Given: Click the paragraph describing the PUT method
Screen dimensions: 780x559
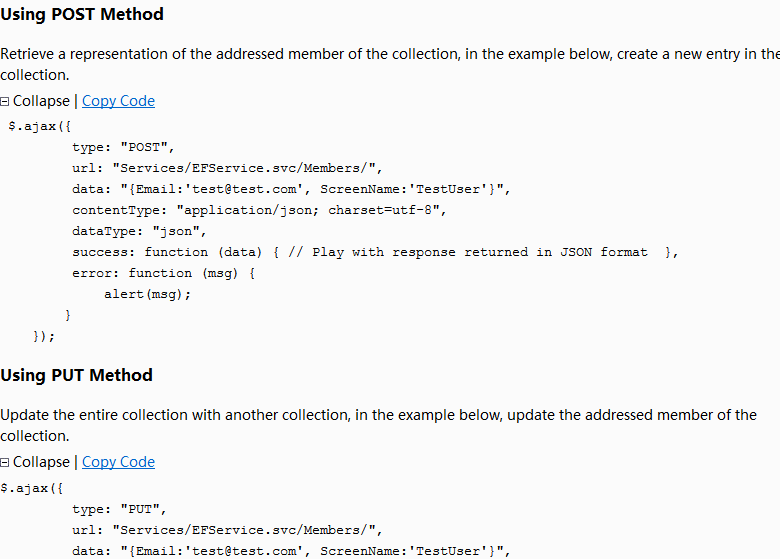Looking at the screenshot, I should tap(378, 425).
